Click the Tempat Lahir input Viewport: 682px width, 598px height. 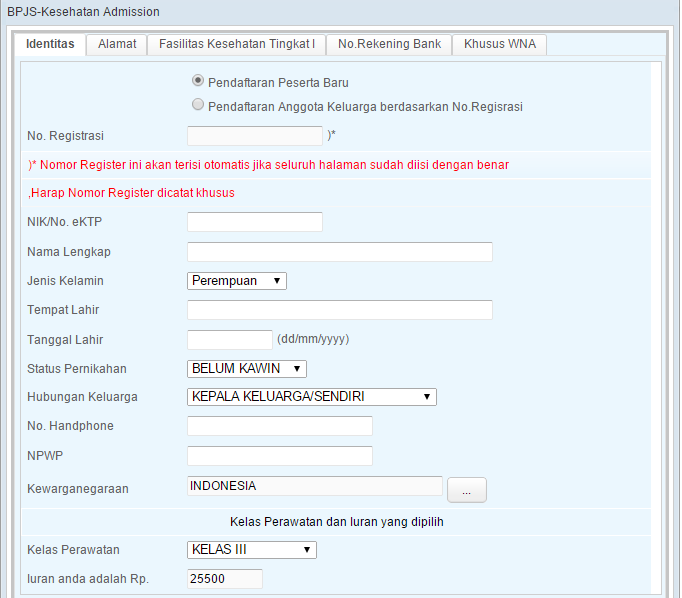[x=340, y=310]
